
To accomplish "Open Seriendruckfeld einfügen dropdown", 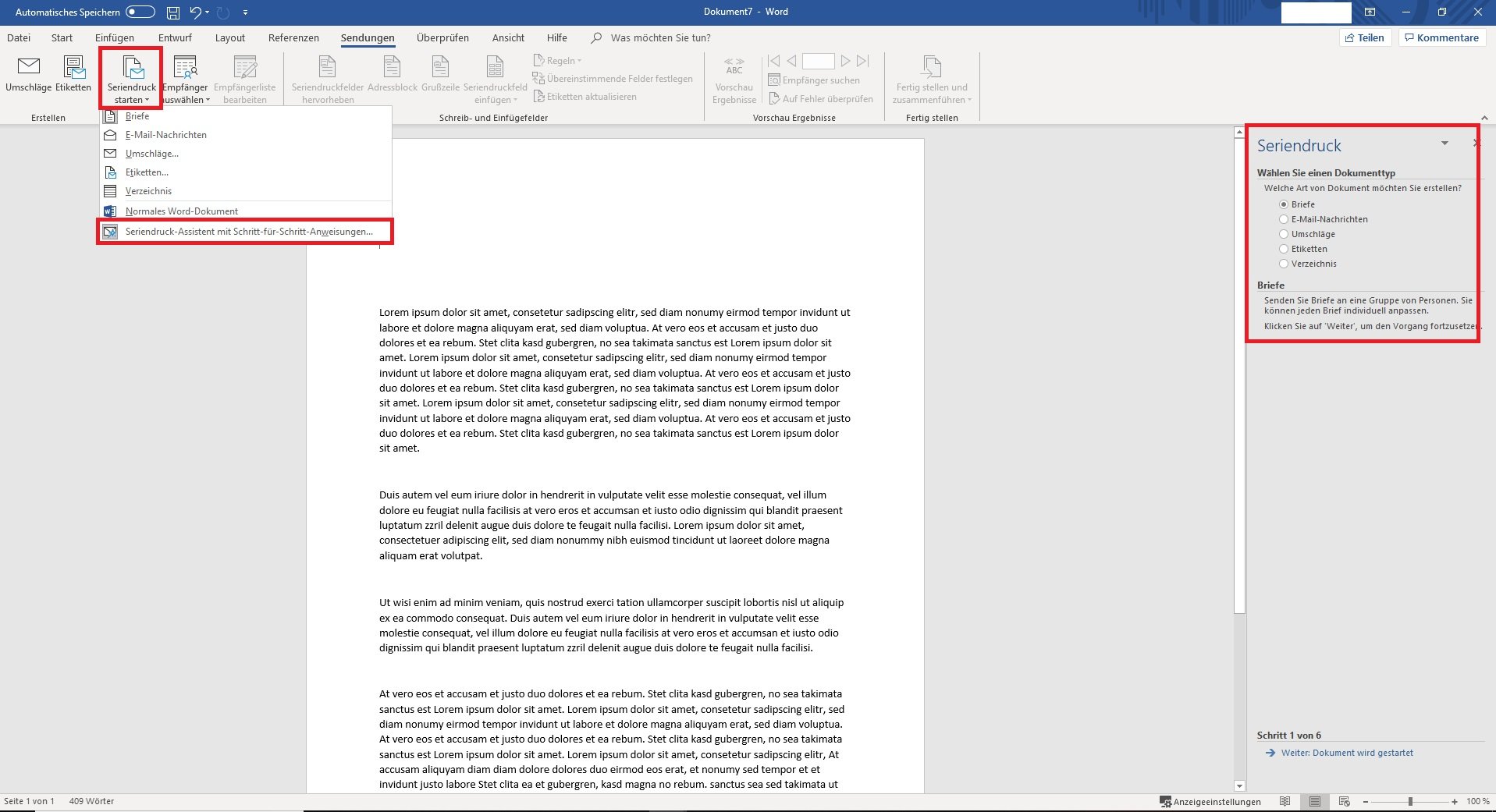I will (496, 79).
